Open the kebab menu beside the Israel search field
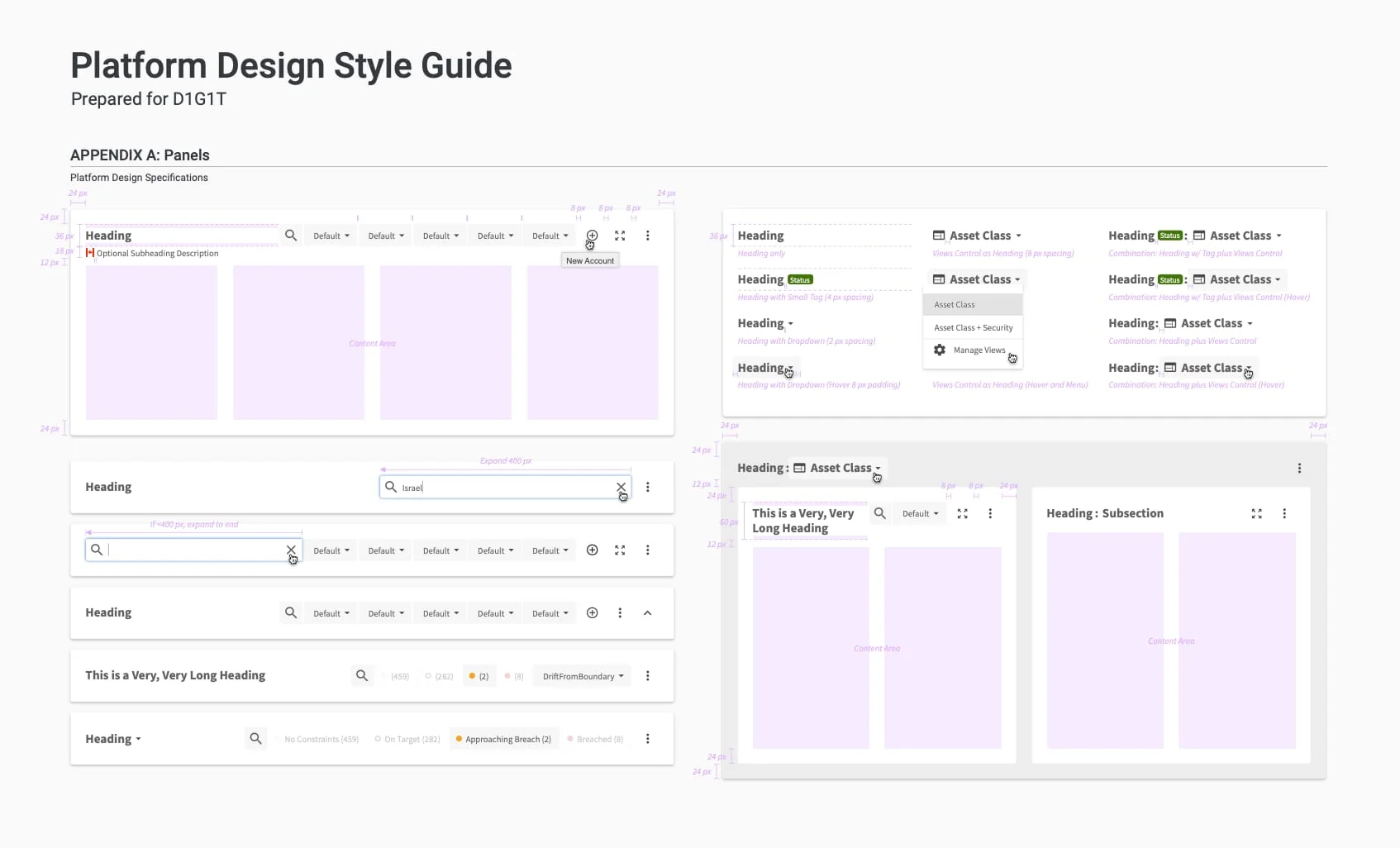 [648, 487]
